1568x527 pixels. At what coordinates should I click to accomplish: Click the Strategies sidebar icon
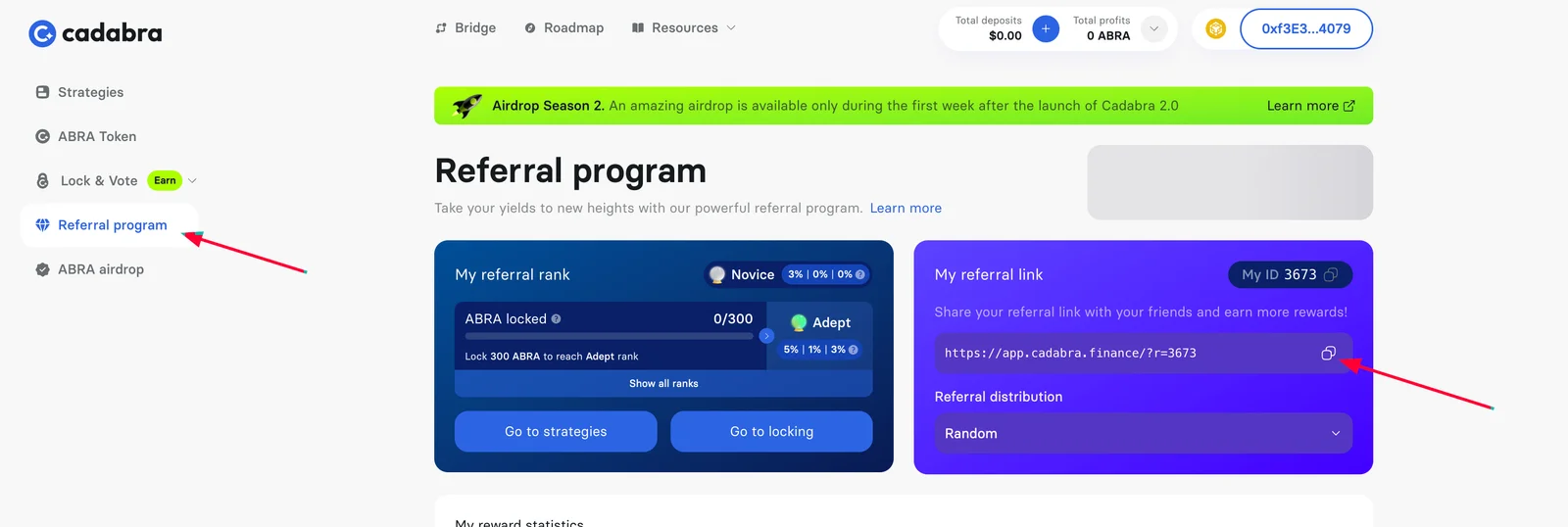tap(42, 92)
